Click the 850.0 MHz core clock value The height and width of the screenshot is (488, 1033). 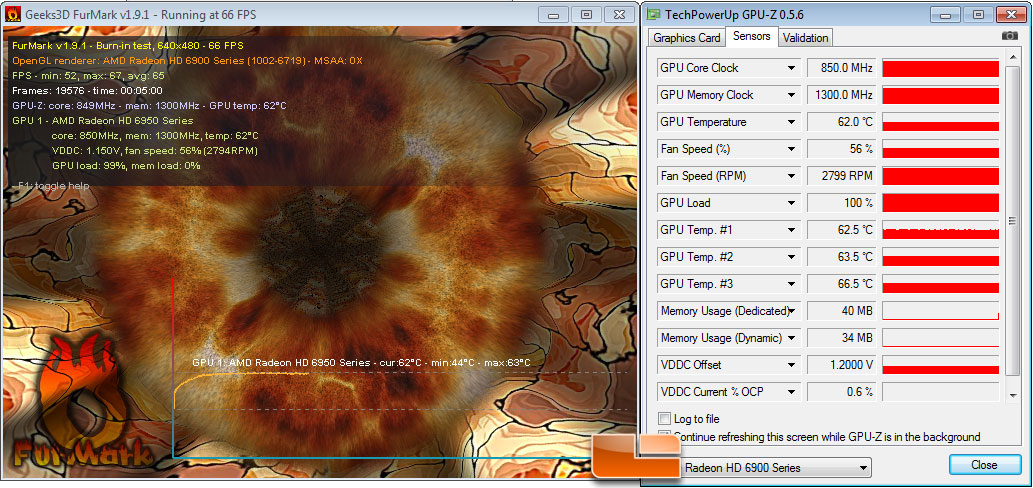click(841, 68)
